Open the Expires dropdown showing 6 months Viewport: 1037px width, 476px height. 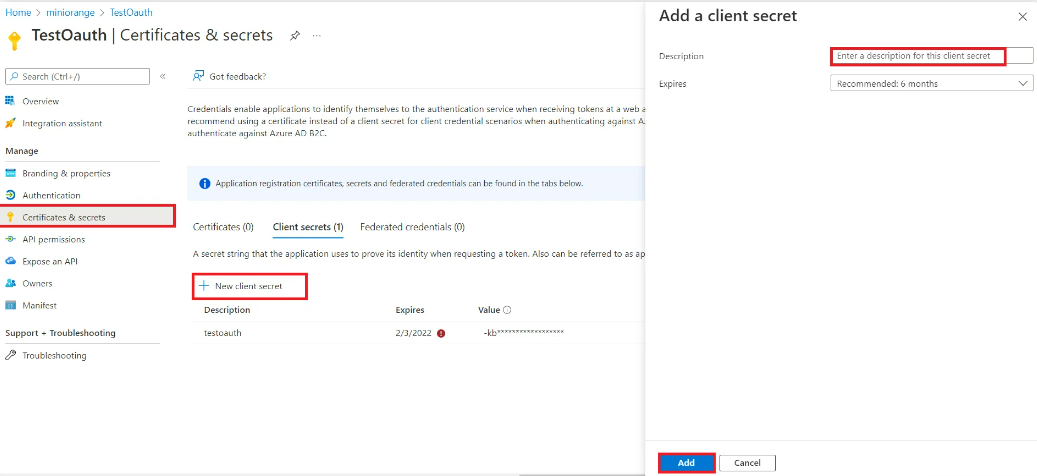point(931,84)
